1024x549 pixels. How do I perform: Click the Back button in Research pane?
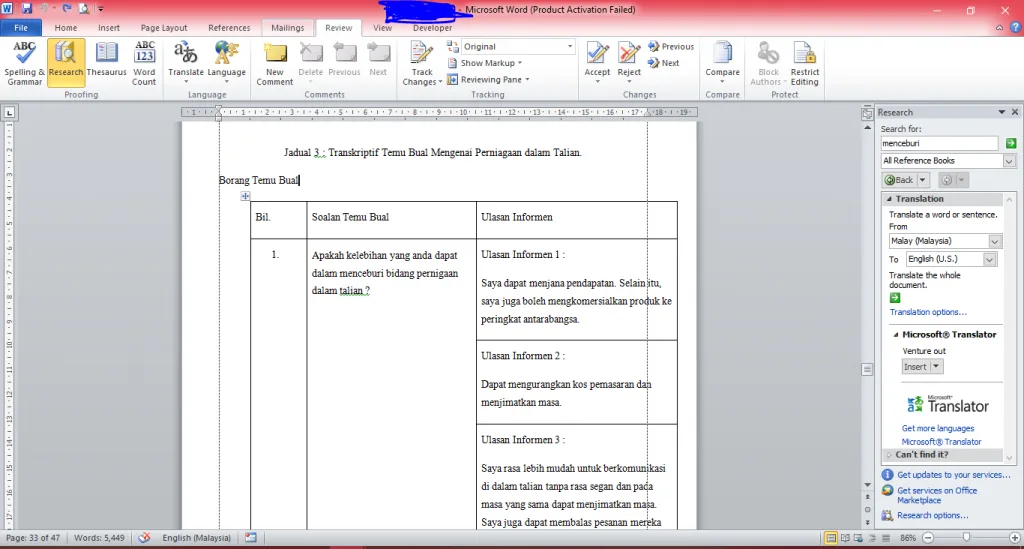899,180
